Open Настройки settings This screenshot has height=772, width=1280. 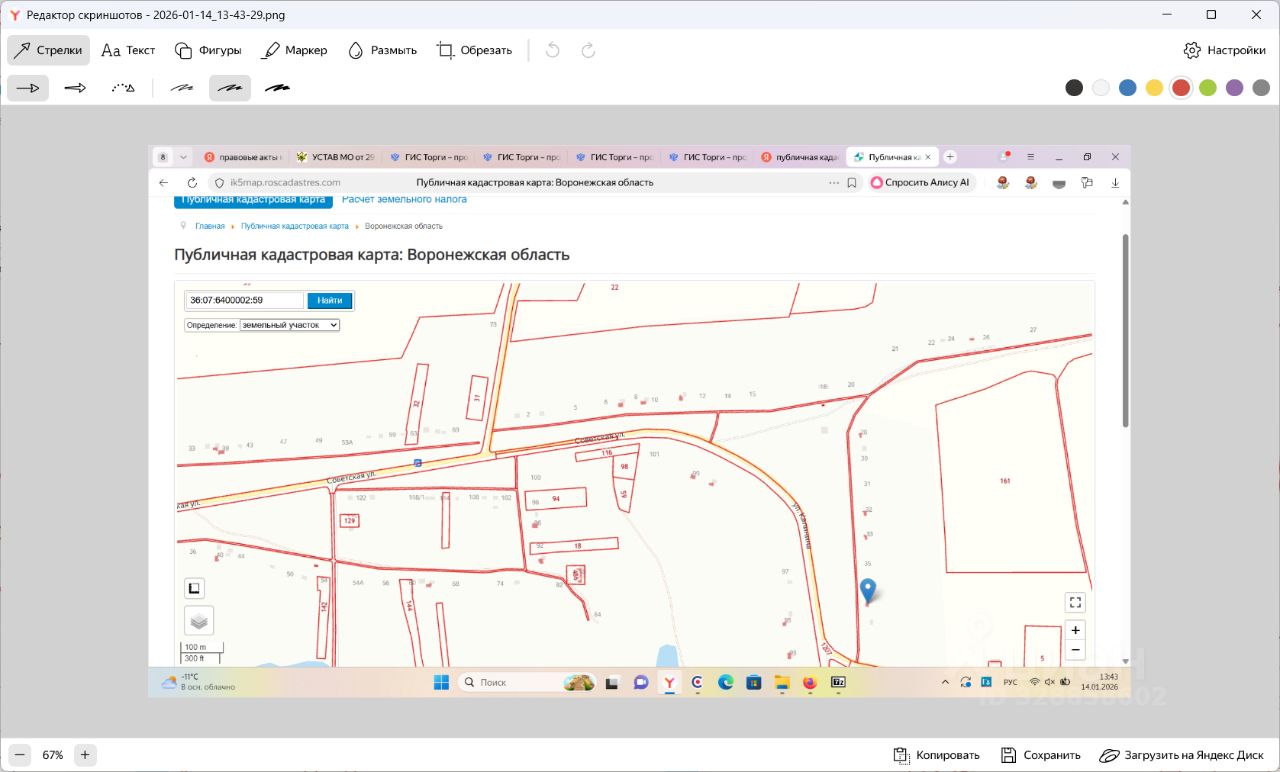click(x=1224, y=50)
